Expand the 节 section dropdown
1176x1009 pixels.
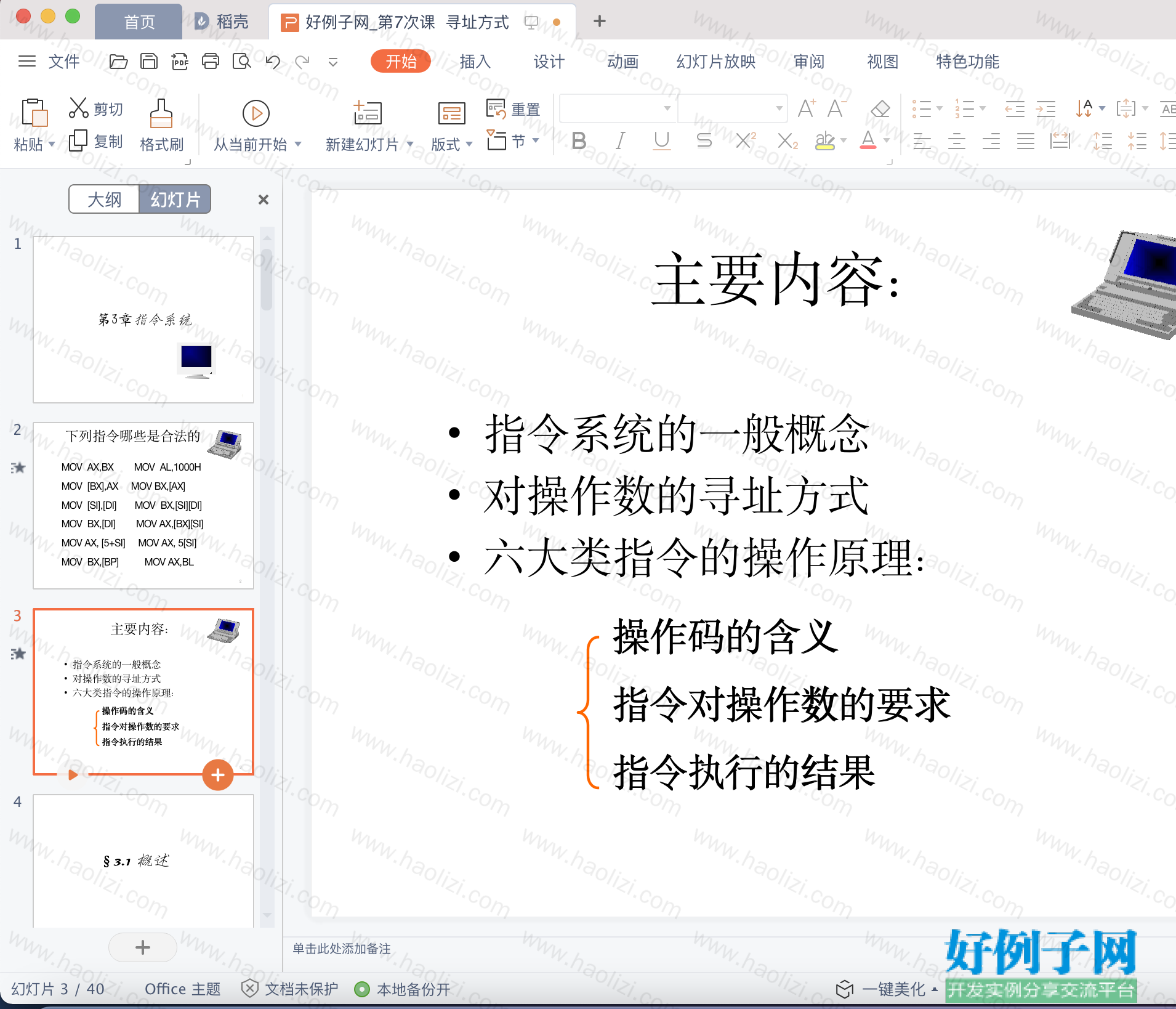pos(536,140)
